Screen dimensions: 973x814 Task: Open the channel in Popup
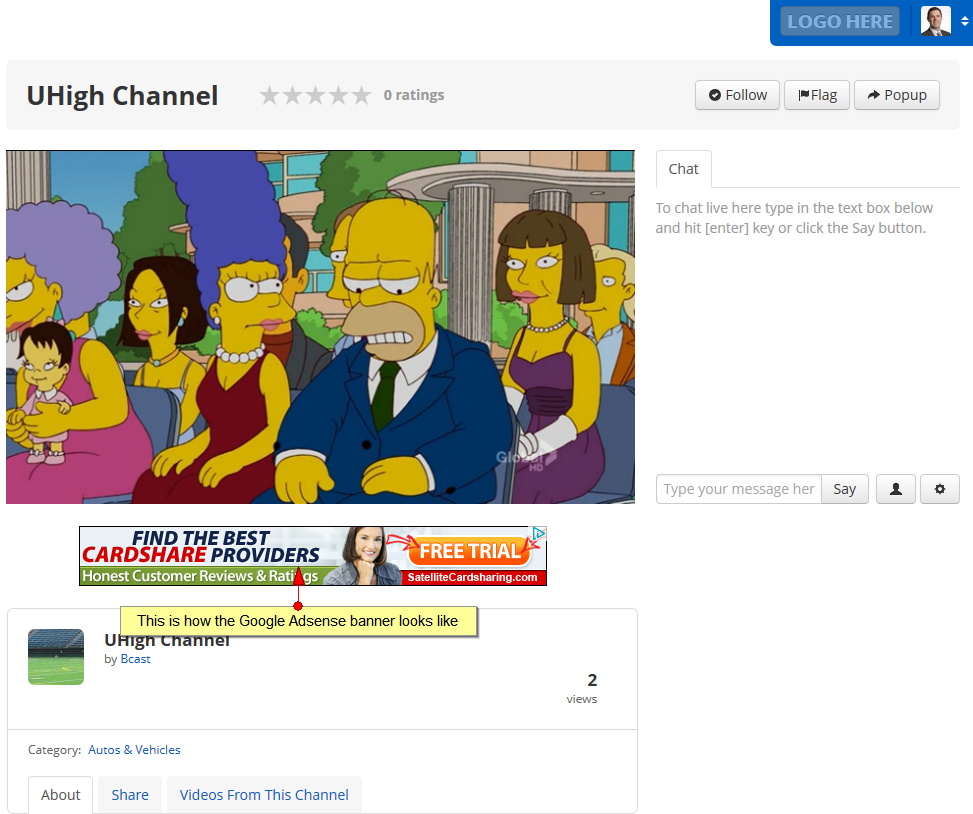[x=897, y=95]
